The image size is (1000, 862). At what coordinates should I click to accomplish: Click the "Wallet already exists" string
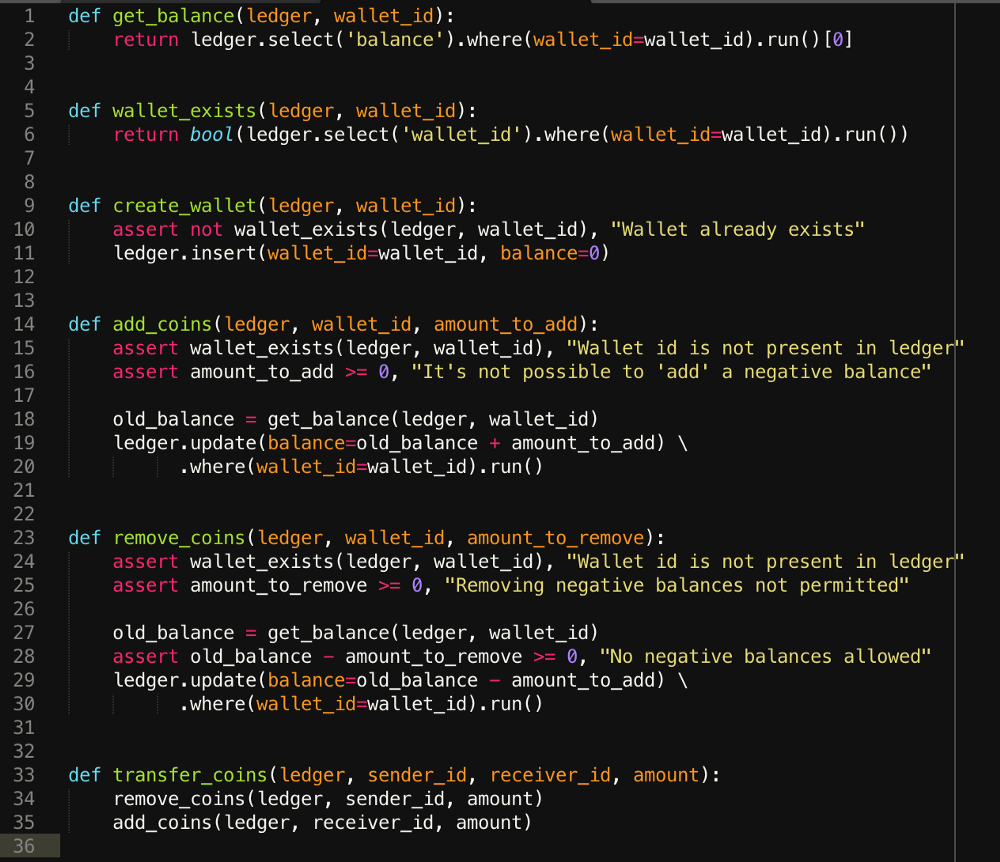point(738,230)
